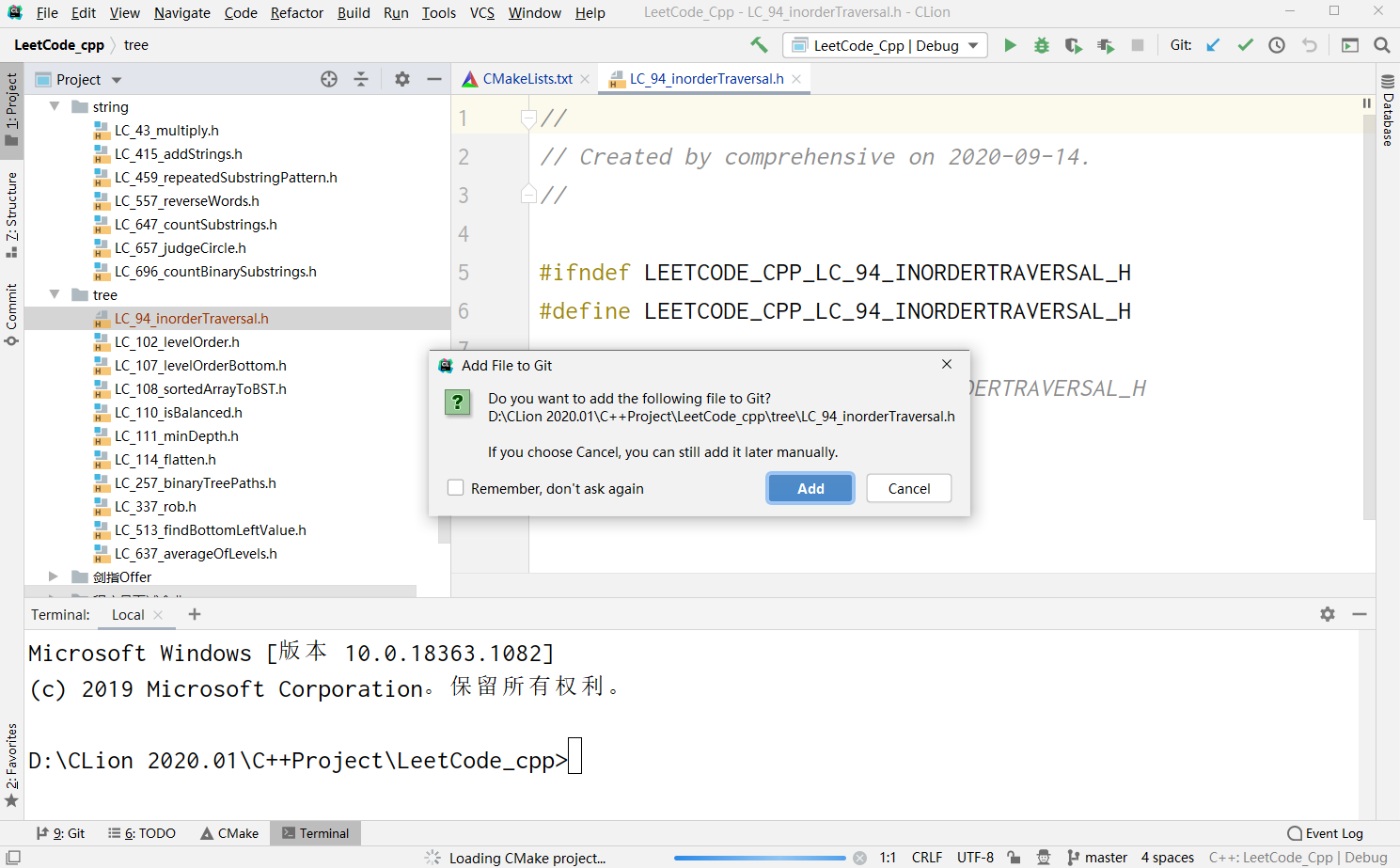Toggle the 6: TODO tool window
The image size is (1400, 868).
142,833
